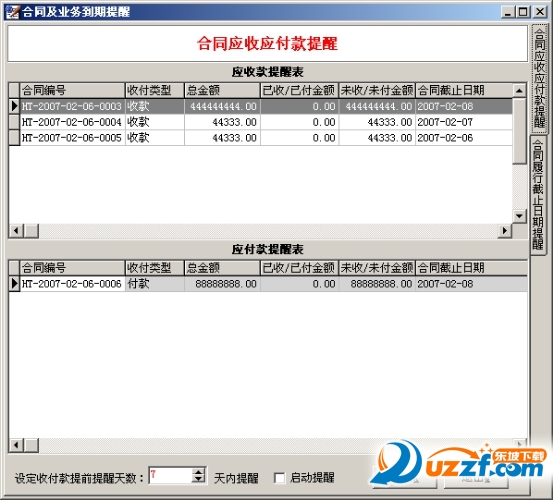Click 收款 type cell of HT-2007-02-06-0004
Screen dimensions: 554x501
[x=155, y=122]
